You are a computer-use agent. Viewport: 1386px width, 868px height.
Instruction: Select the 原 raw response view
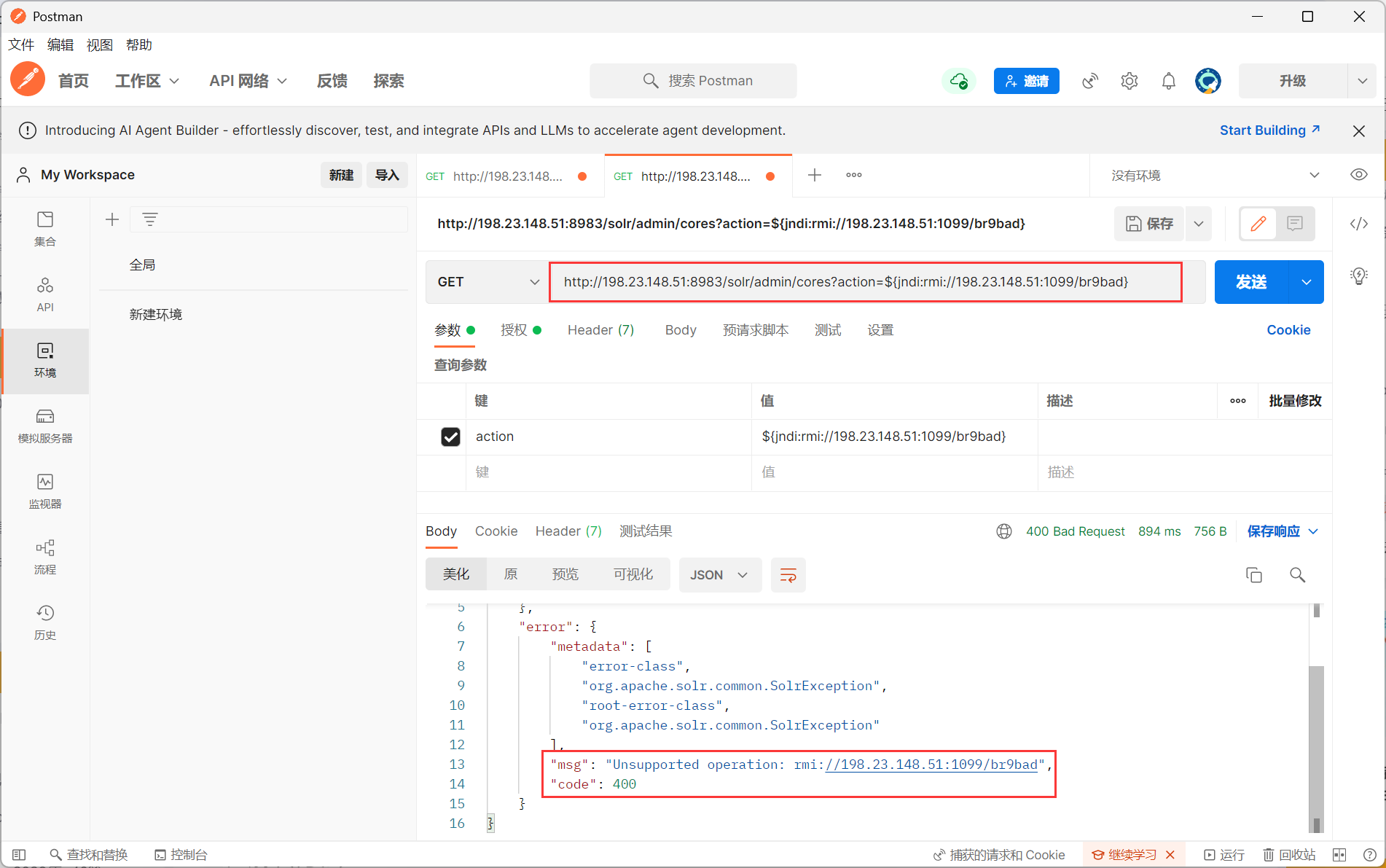511,575
